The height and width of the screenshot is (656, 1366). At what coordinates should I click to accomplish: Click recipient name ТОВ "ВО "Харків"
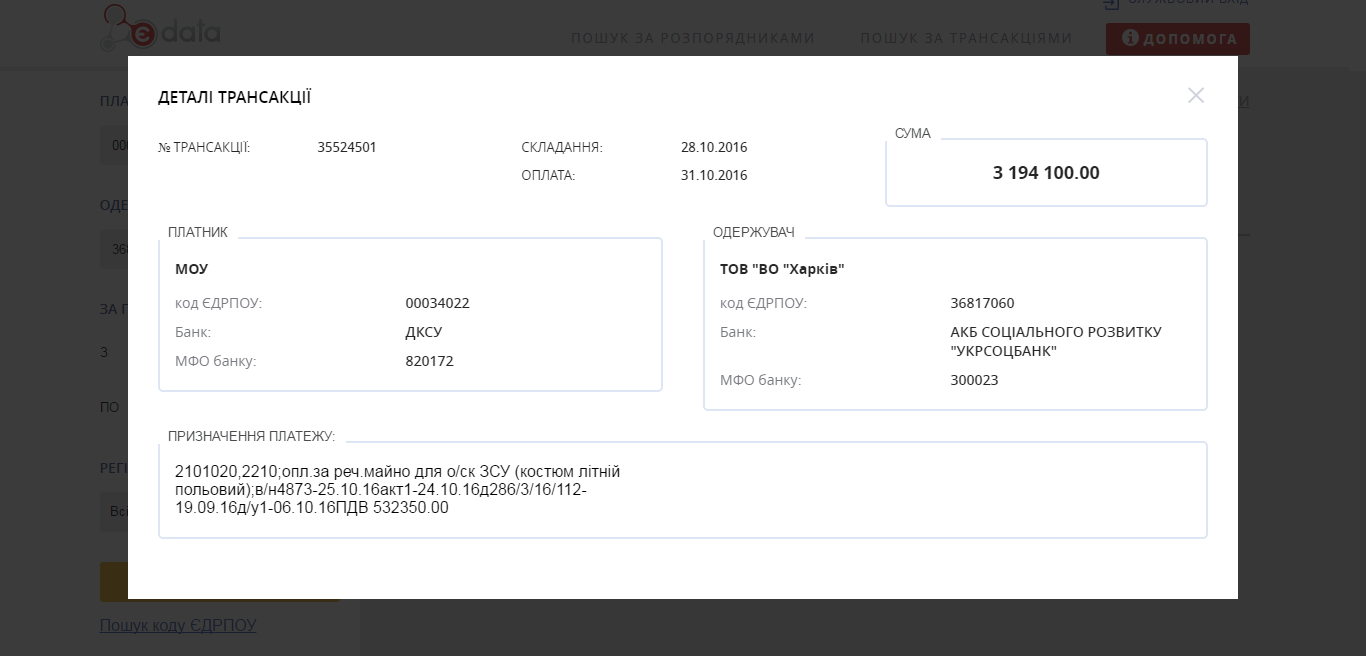[782, 270]
